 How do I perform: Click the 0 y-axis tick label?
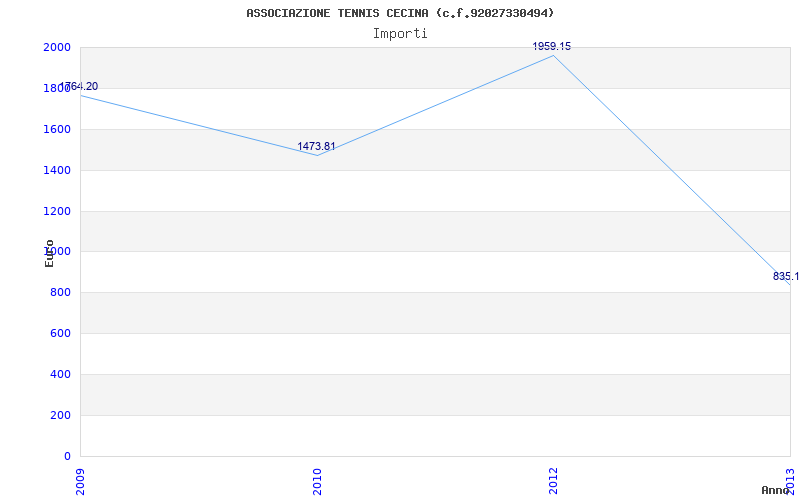tap(67, 456)
